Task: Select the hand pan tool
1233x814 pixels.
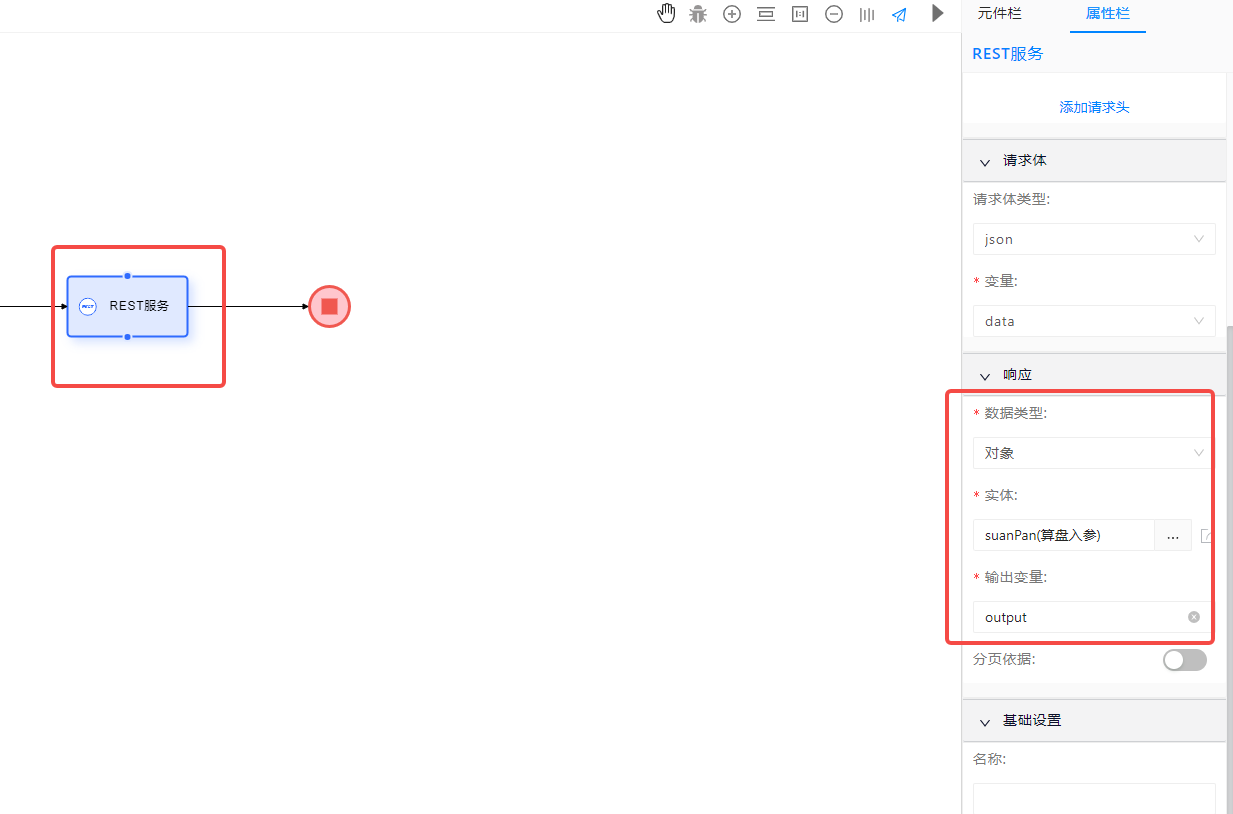Action: [666, 14]
